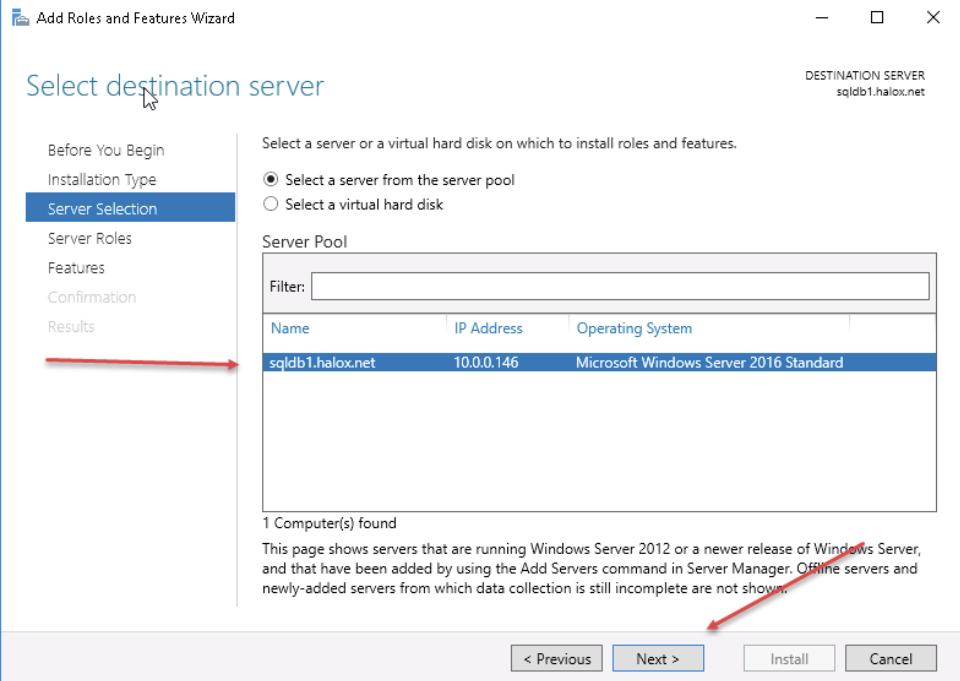Click inside the Filter input field

pos(620,286)
